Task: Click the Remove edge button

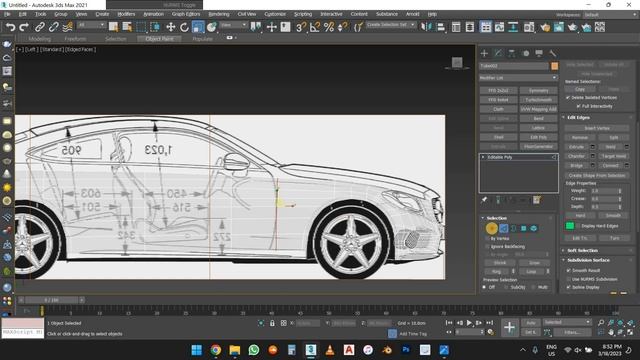Action: coord(580,138)
